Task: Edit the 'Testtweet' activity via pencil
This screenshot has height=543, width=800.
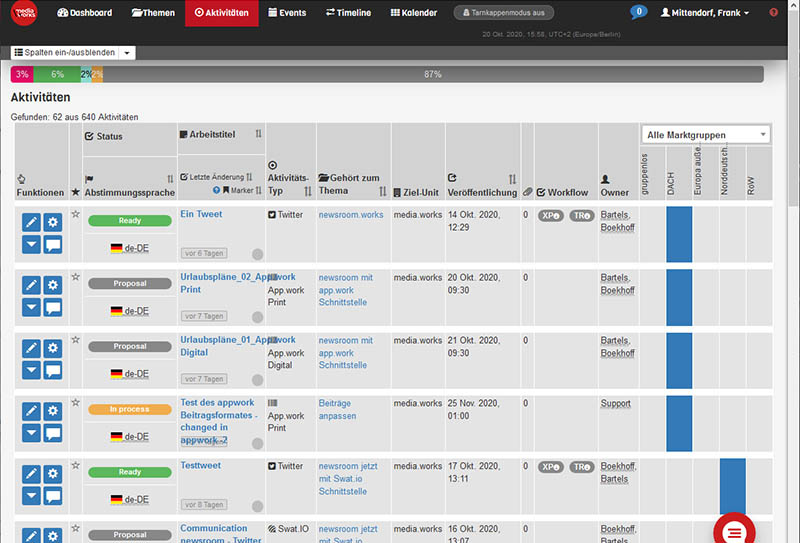Action: coord(31,473)
